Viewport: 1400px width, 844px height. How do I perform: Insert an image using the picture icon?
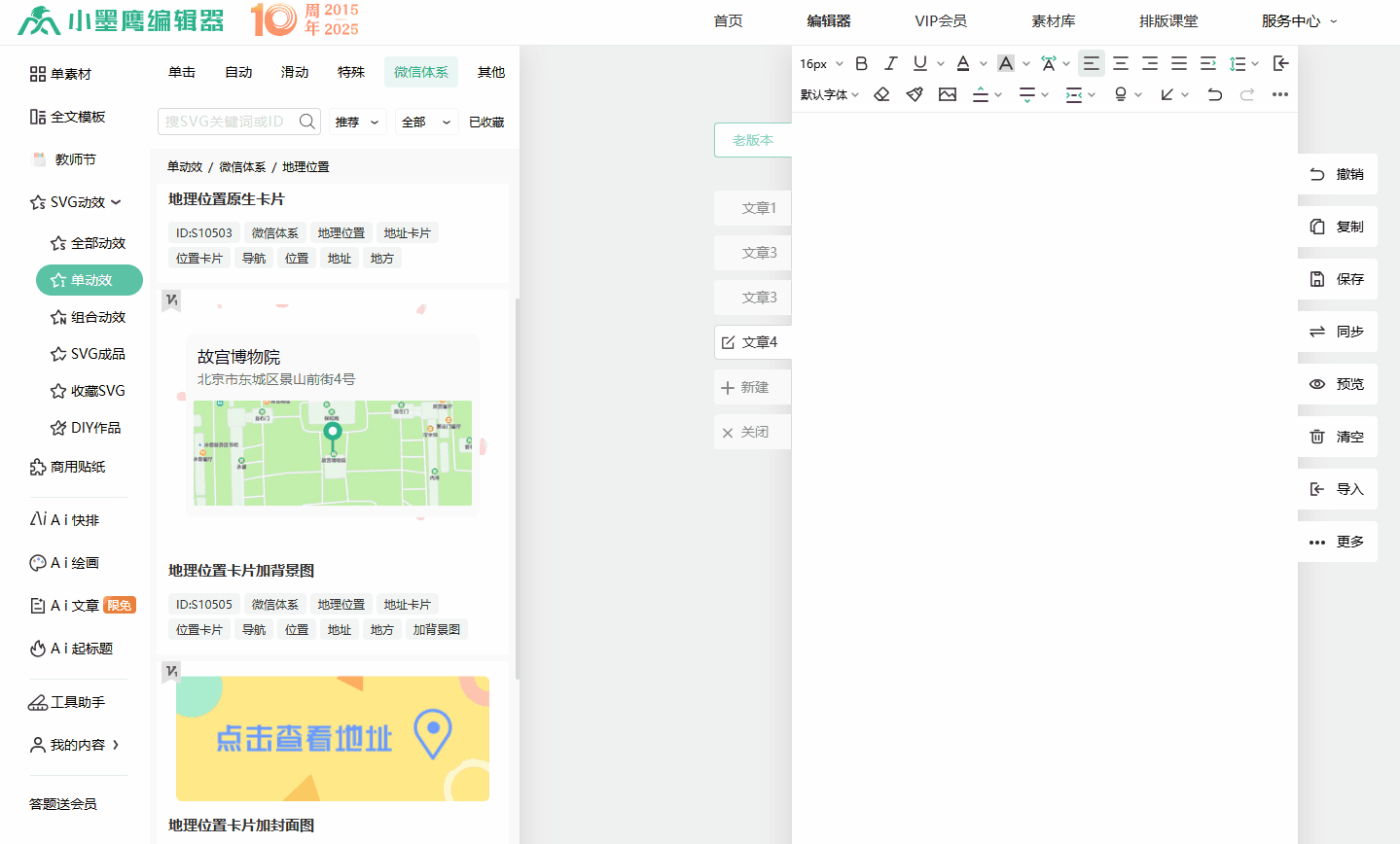point(947,94)
